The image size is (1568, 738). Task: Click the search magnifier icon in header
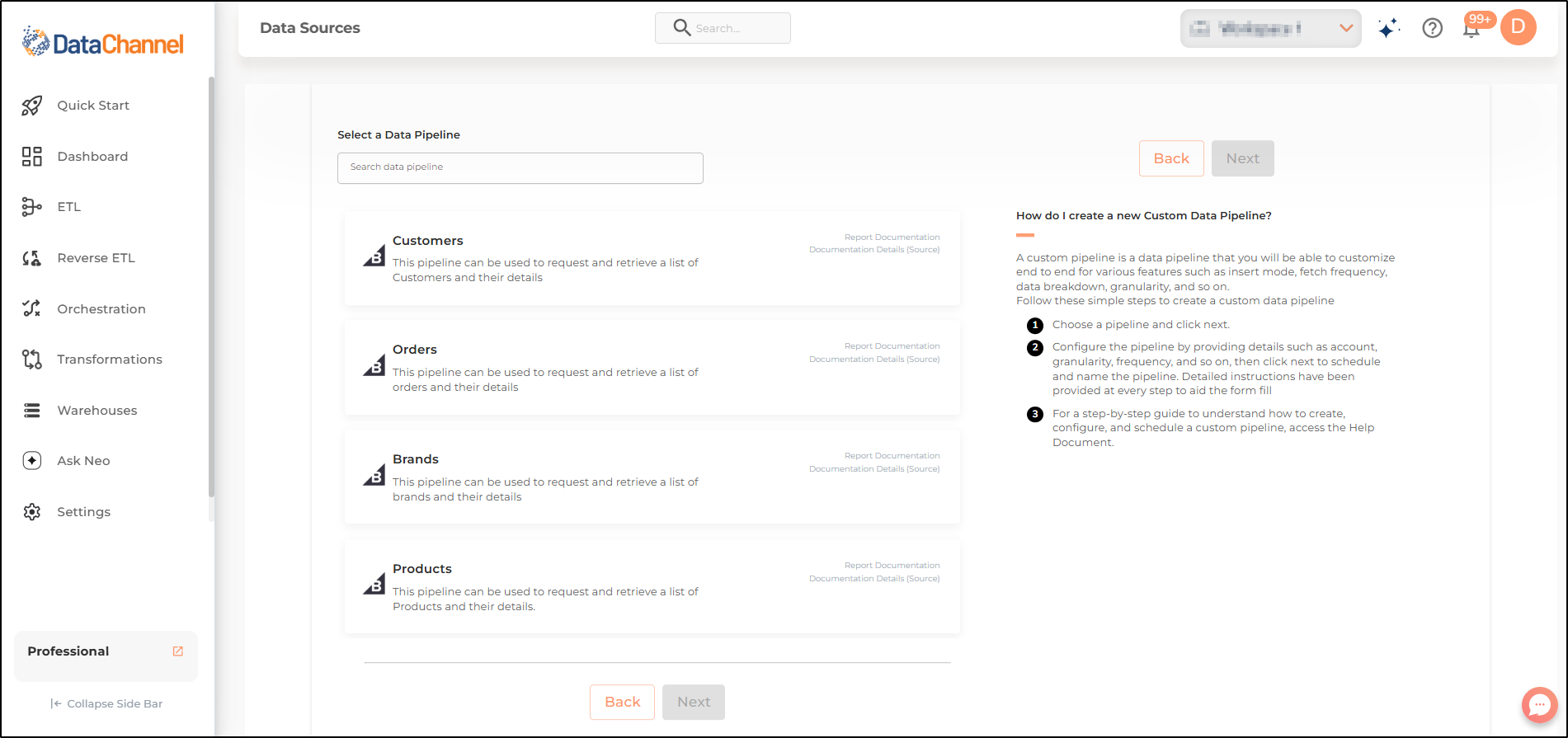coord(681,28)
